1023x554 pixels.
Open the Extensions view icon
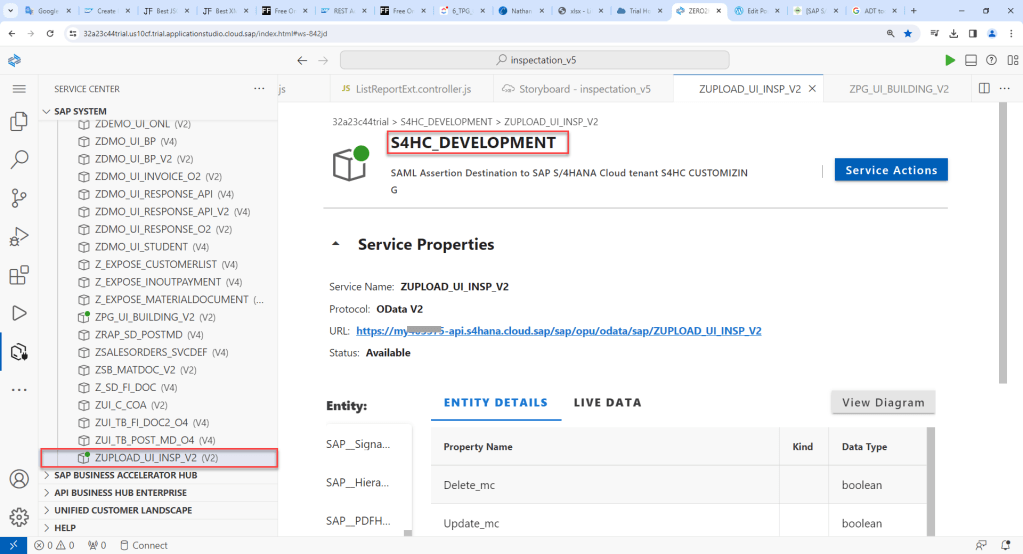pyautogui.click(x=18, y=275)
